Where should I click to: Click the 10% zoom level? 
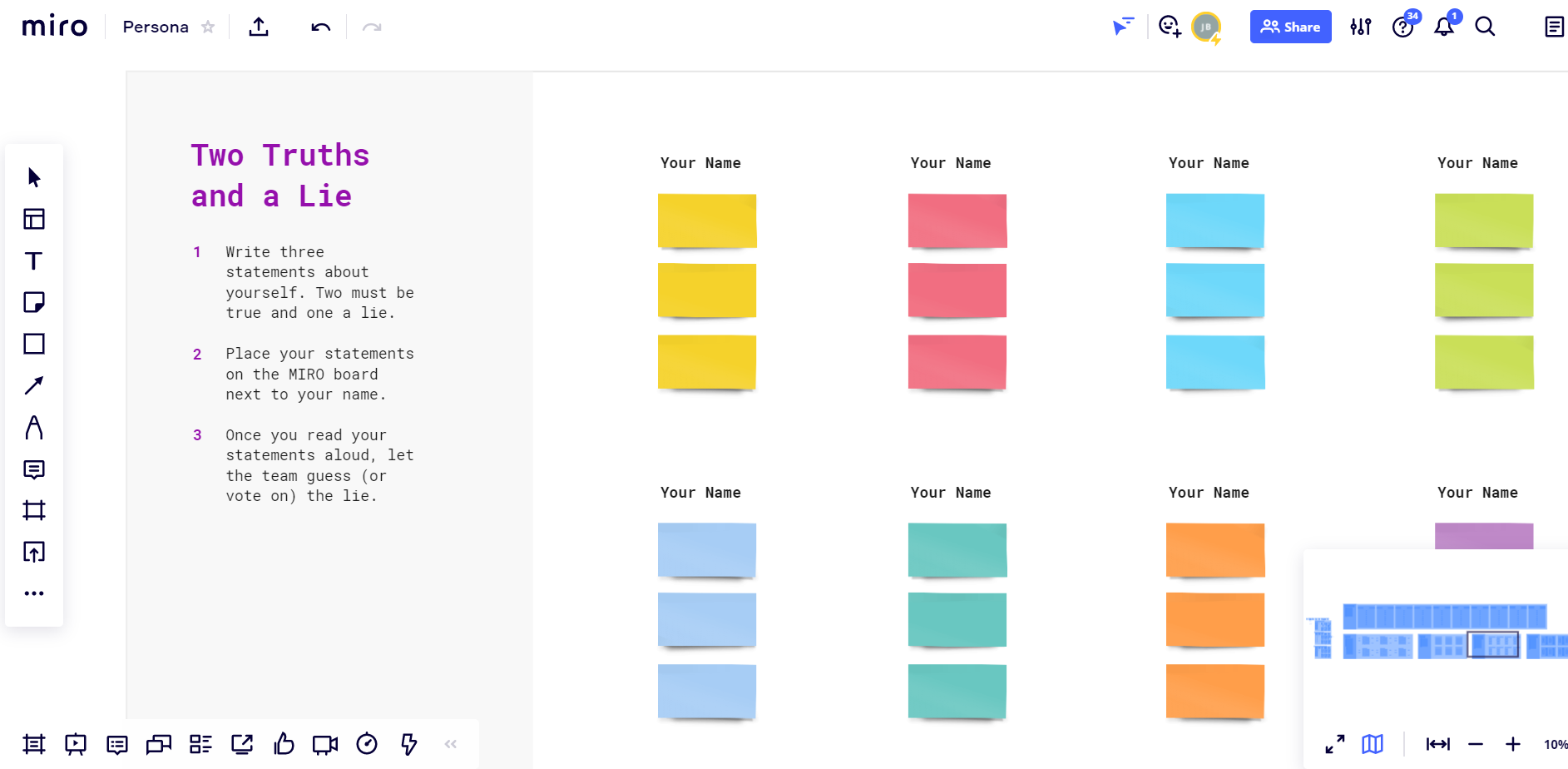pos(1556,744)
